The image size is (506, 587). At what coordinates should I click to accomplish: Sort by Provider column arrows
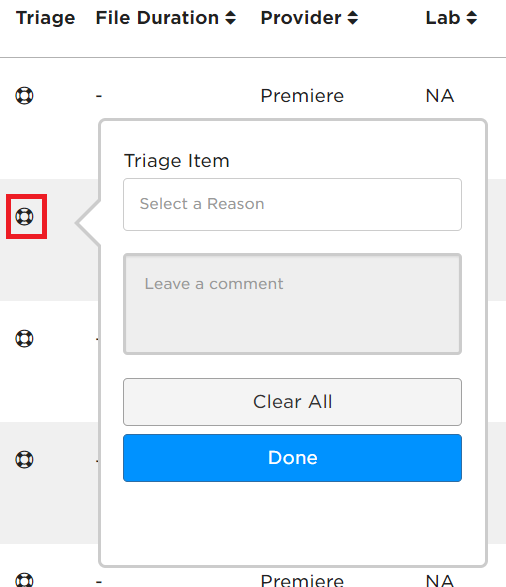[353, 18]
